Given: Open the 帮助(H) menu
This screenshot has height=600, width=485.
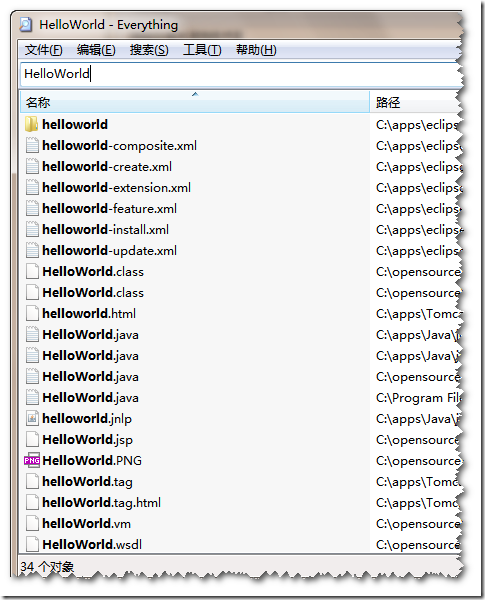Looking at the screenshot, I should (256, 50).
